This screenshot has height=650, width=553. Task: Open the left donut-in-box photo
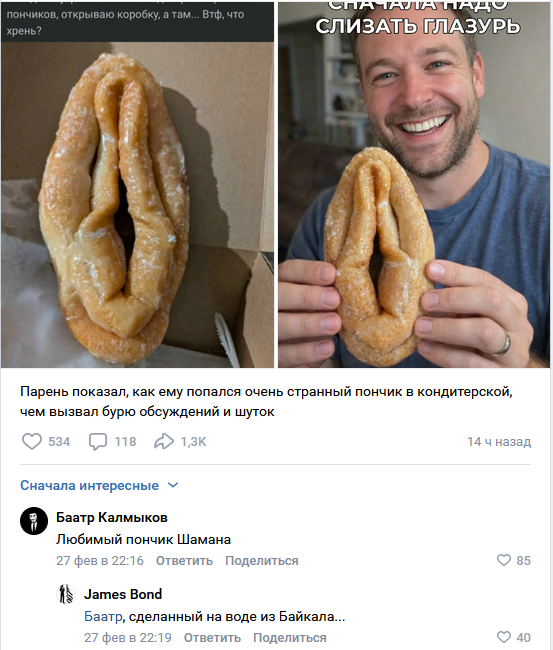[137, 184]
